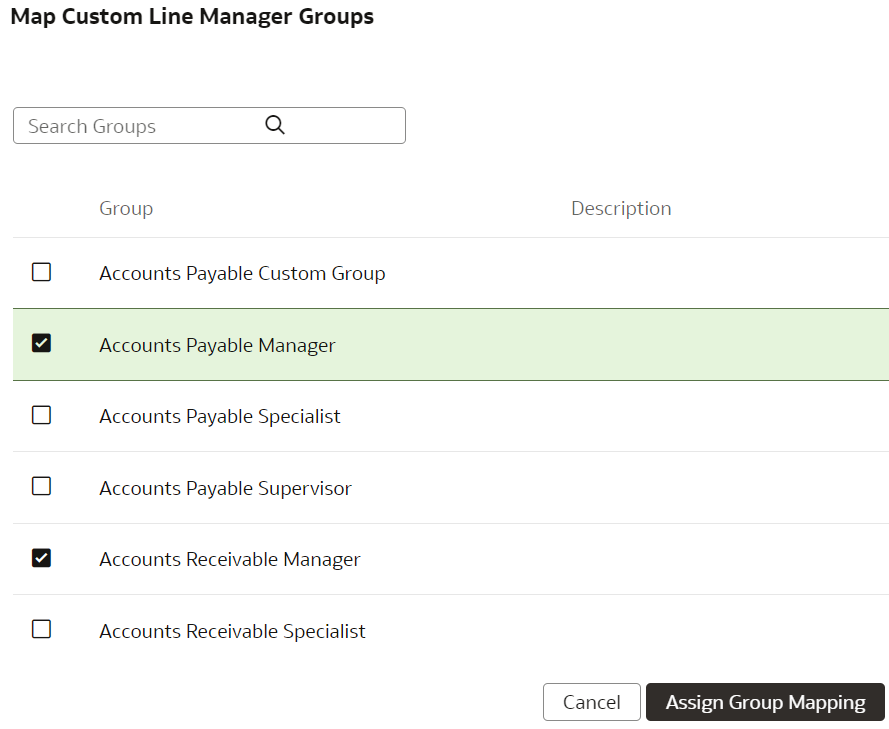Screen dimensions: 889x729
Task: Check the Accounts Receivable Specialist checkbox
Action: (x=41, y=630)
